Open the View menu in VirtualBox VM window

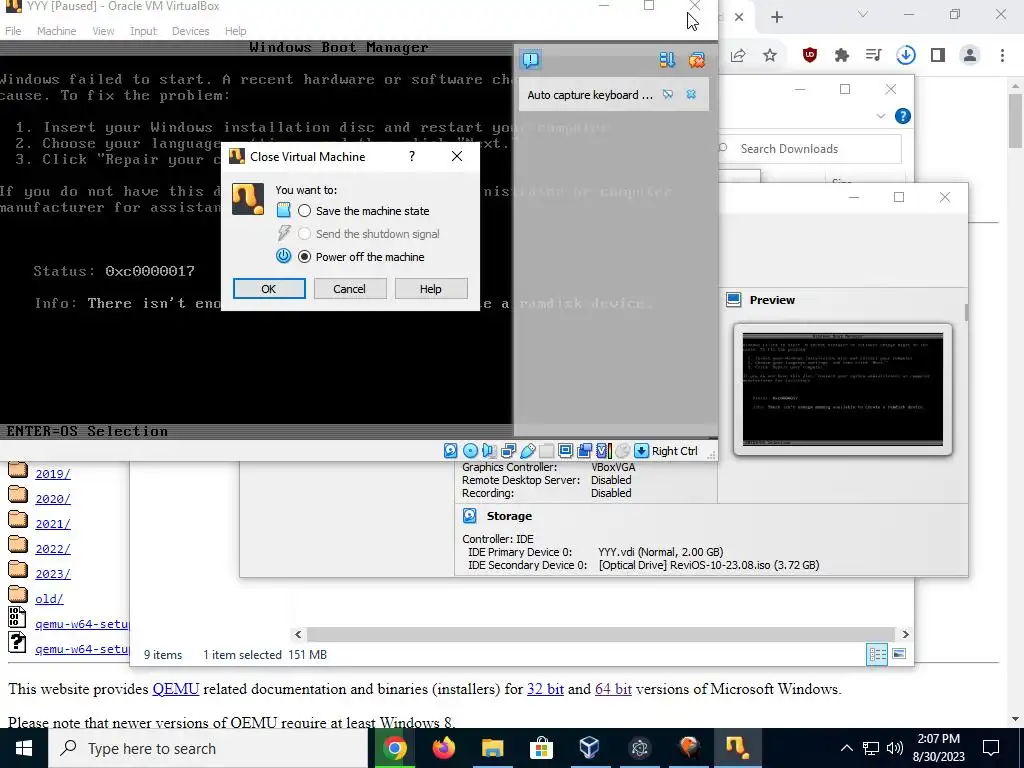103,31
